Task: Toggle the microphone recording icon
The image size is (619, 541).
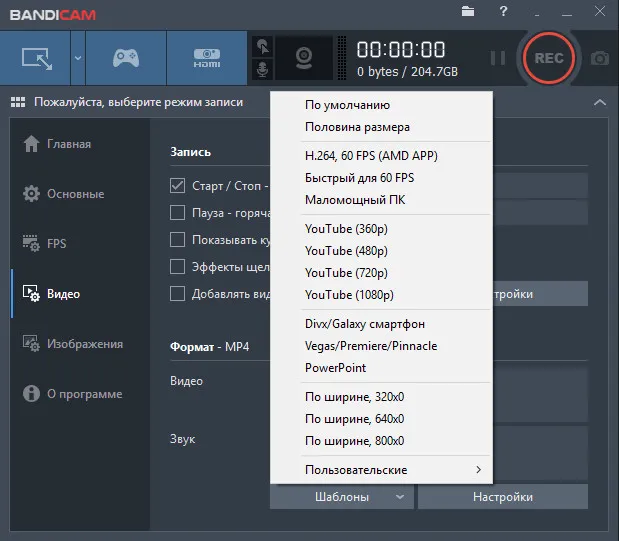Action: click(263, 70)
